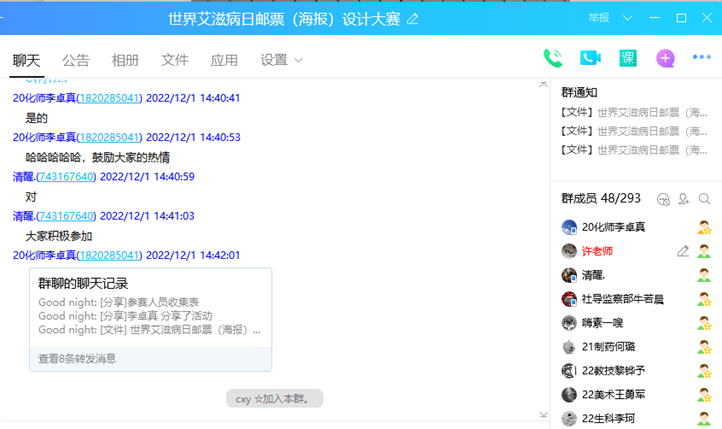
Task: Start a group video call
Action: (590, 58)
